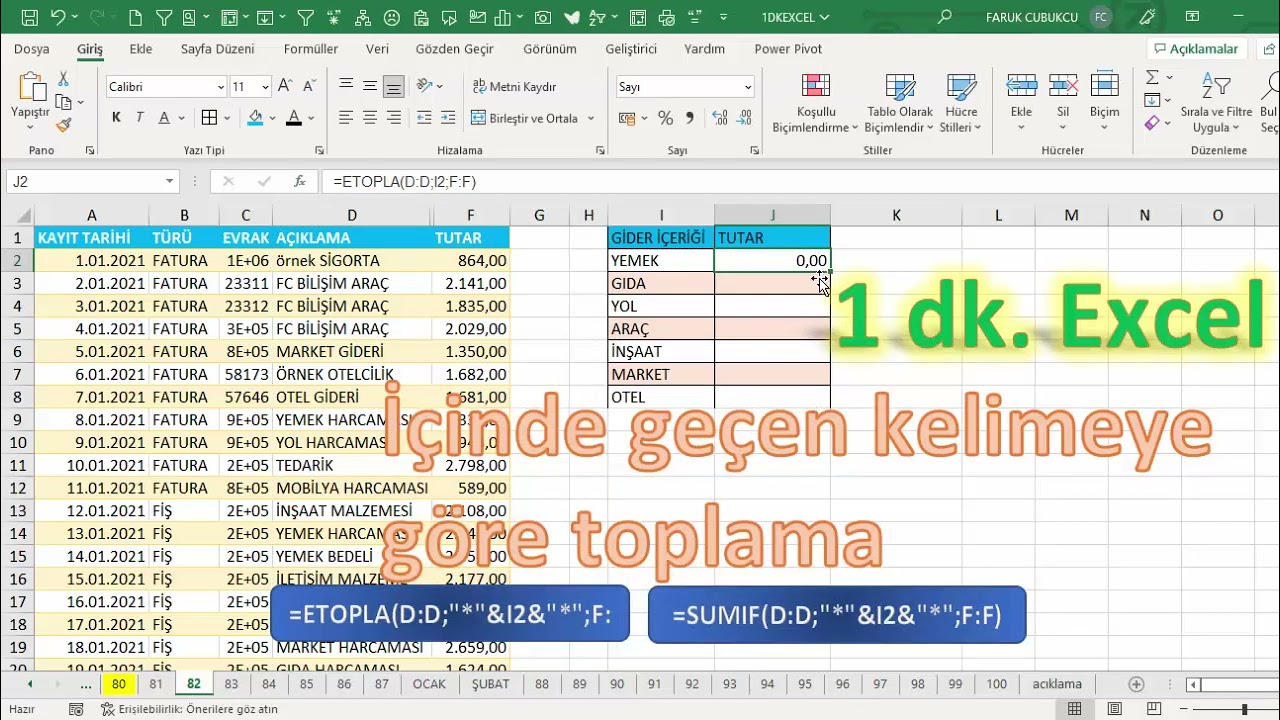
Task: Toggle underline formatting
Action: click(163, 118)
